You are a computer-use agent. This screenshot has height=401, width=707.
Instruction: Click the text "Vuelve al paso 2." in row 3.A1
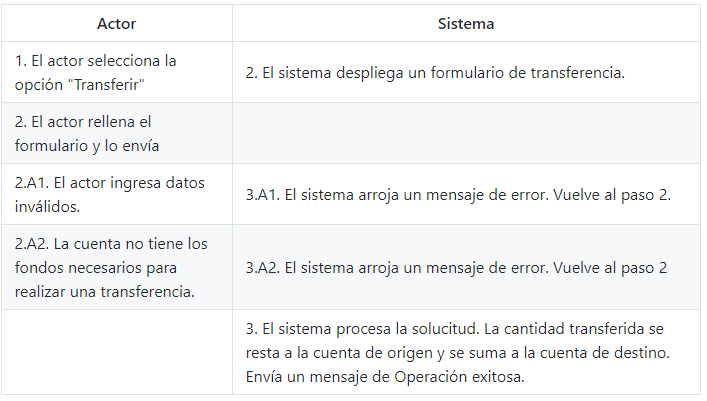click(612, 194)
